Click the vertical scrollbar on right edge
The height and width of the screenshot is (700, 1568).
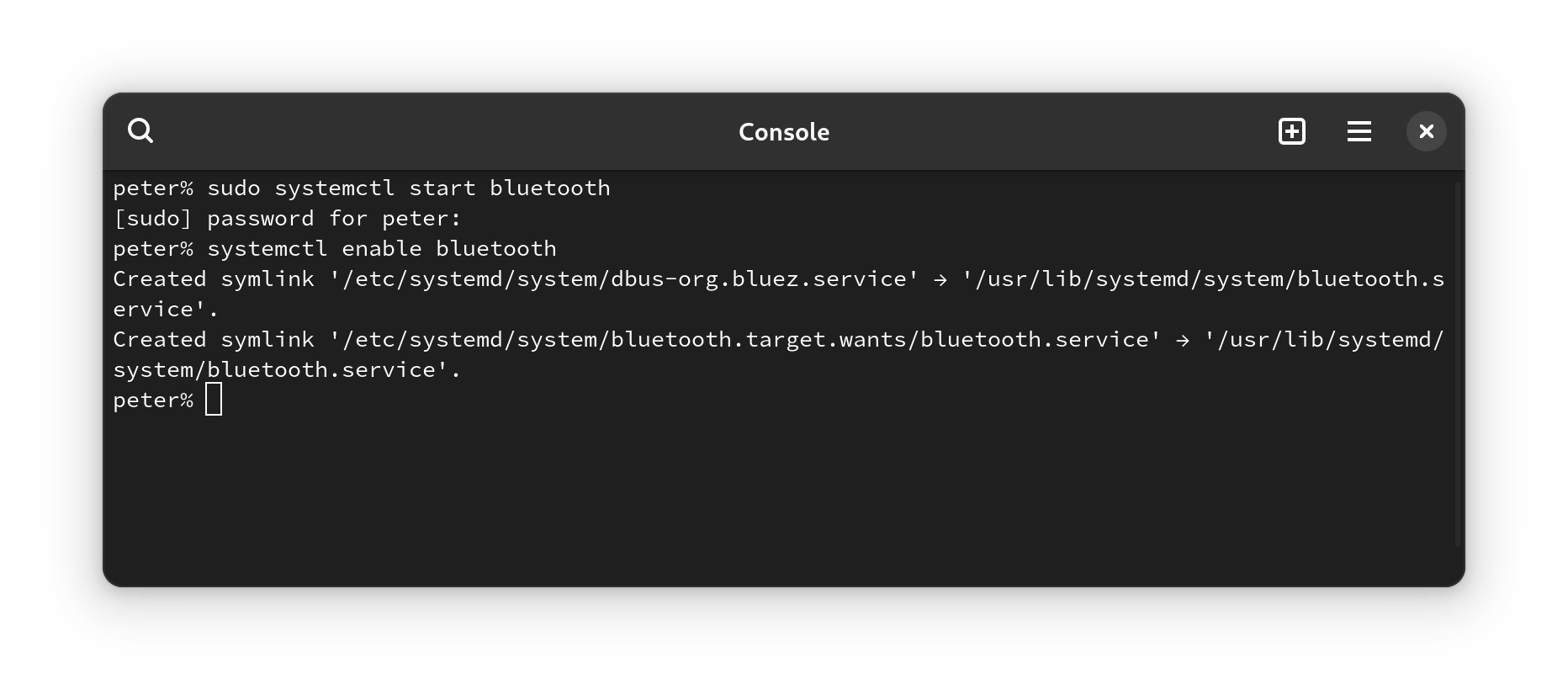pyautogui.click(x=1459, y=362)
